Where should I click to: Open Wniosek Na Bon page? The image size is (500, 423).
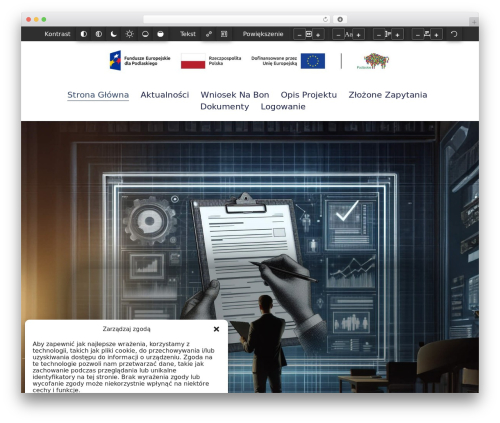tap(235, 95)
